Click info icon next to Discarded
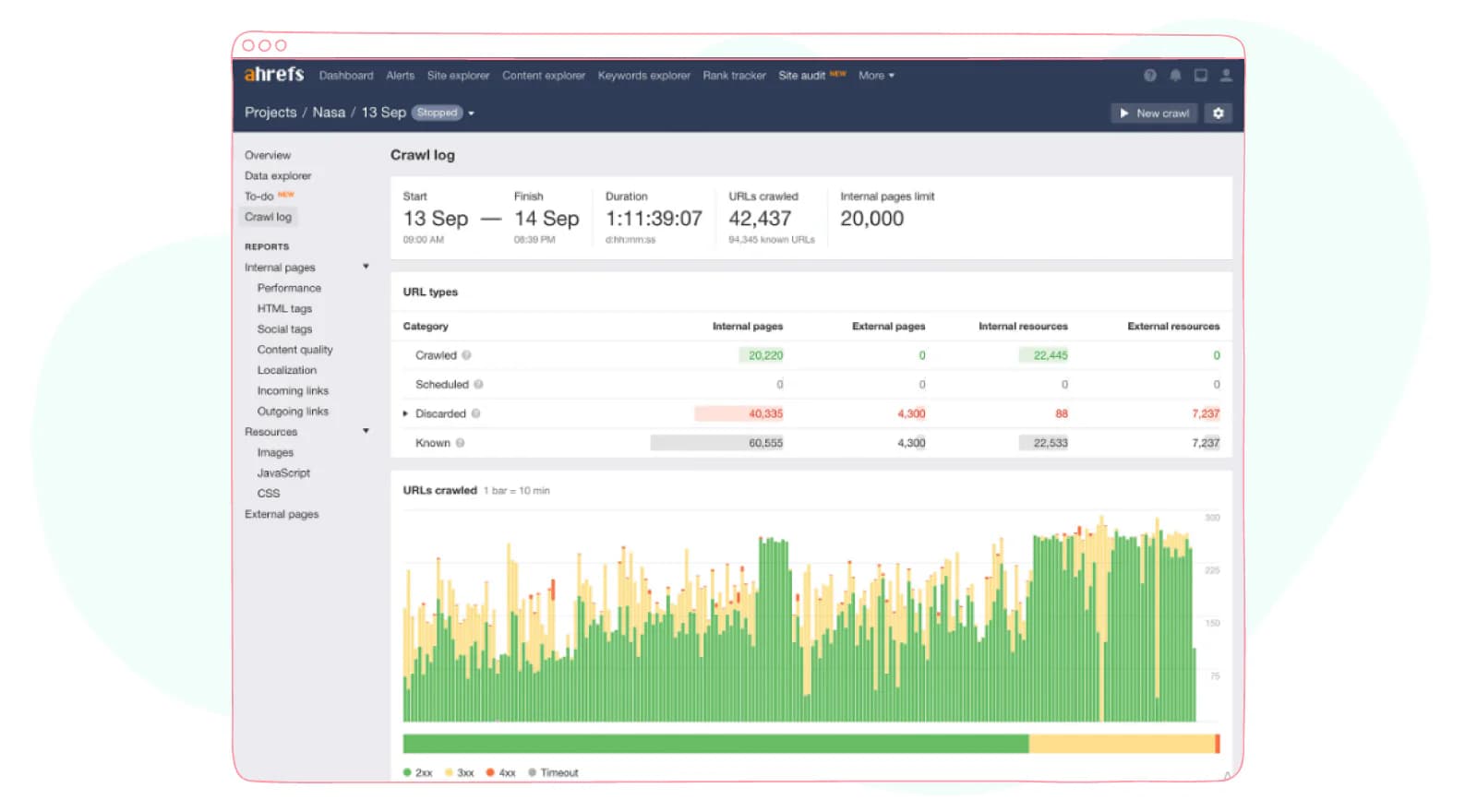The width and height of the screenshot is (1477, 812). click(476, 413)
